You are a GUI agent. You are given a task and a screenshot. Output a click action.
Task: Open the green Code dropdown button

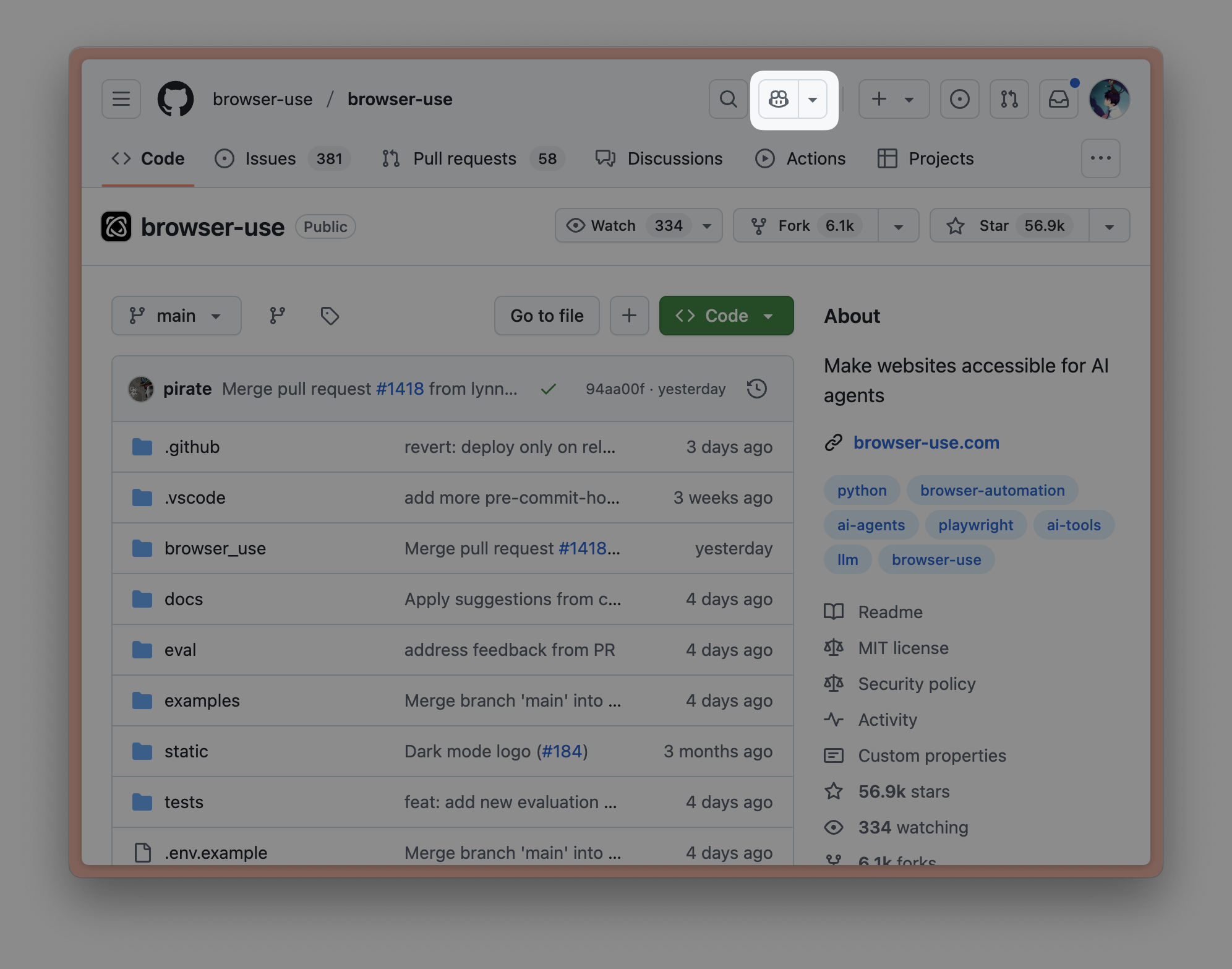coord(727,316)
